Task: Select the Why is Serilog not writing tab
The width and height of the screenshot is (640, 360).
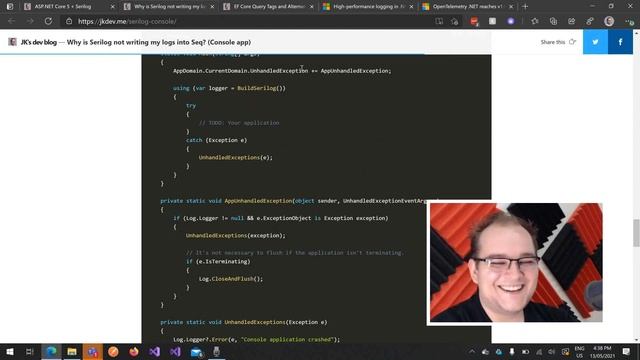Action: point(169,7)
